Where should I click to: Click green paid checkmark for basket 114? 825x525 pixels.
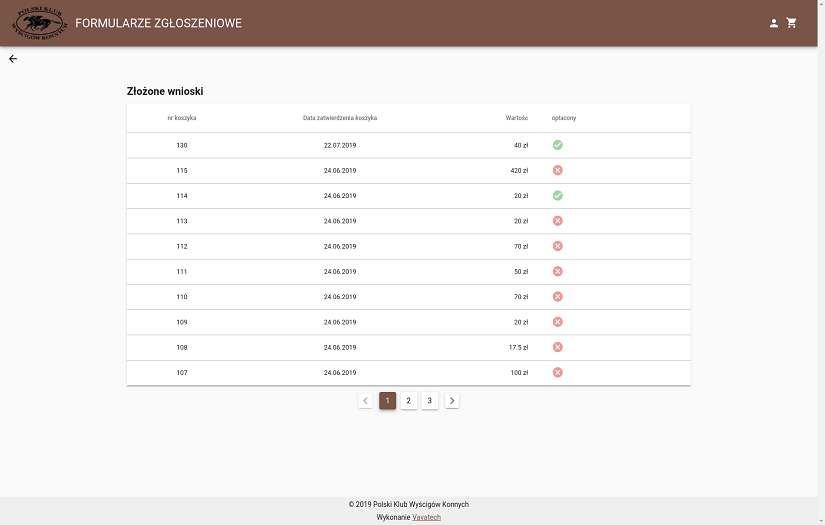coord(558,196)
